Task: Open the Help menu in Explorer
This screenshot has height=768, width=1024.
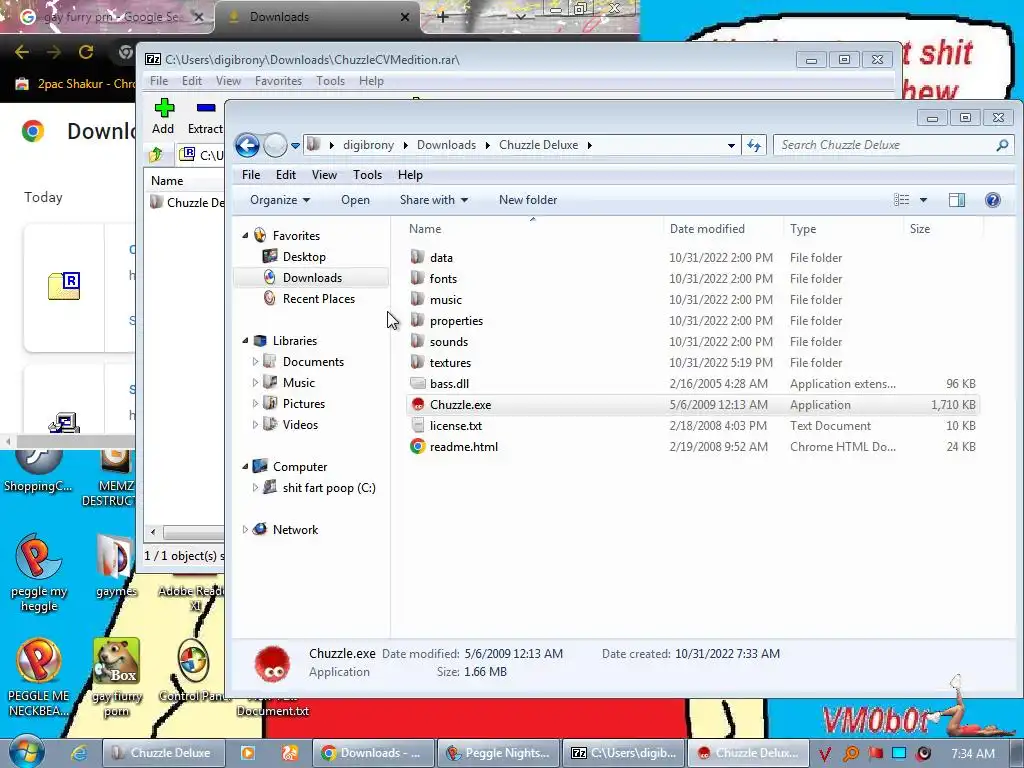Action: coord(410,175)
